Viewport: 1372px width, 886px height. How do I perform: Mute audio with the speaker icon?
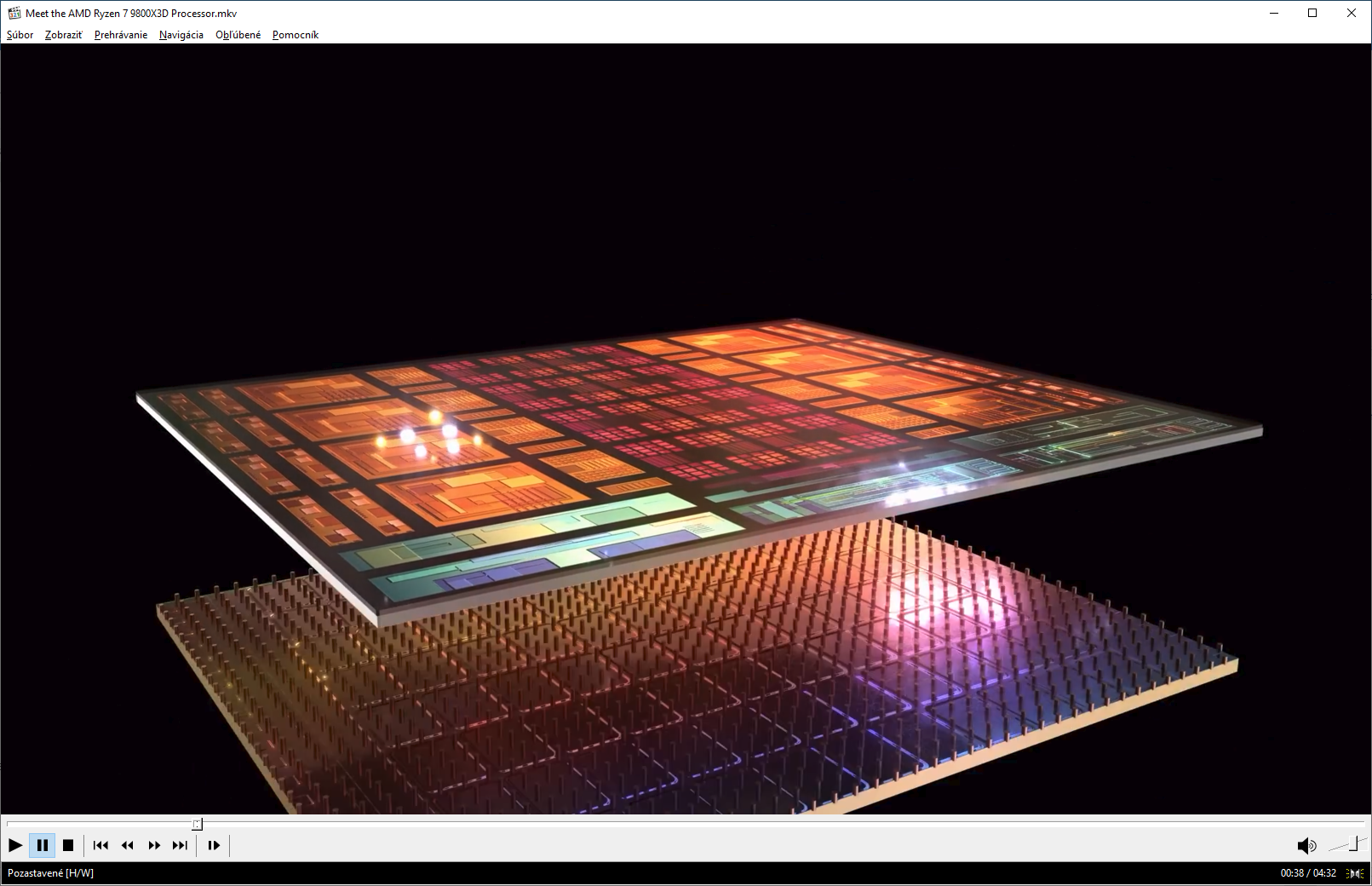tap(1306, 845)
